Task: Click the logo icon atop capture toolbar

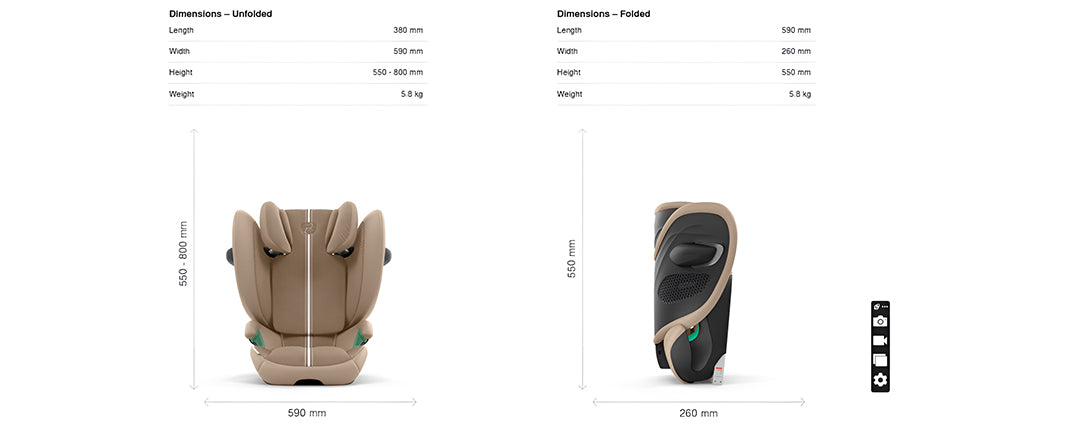Action: pos(876,306)
